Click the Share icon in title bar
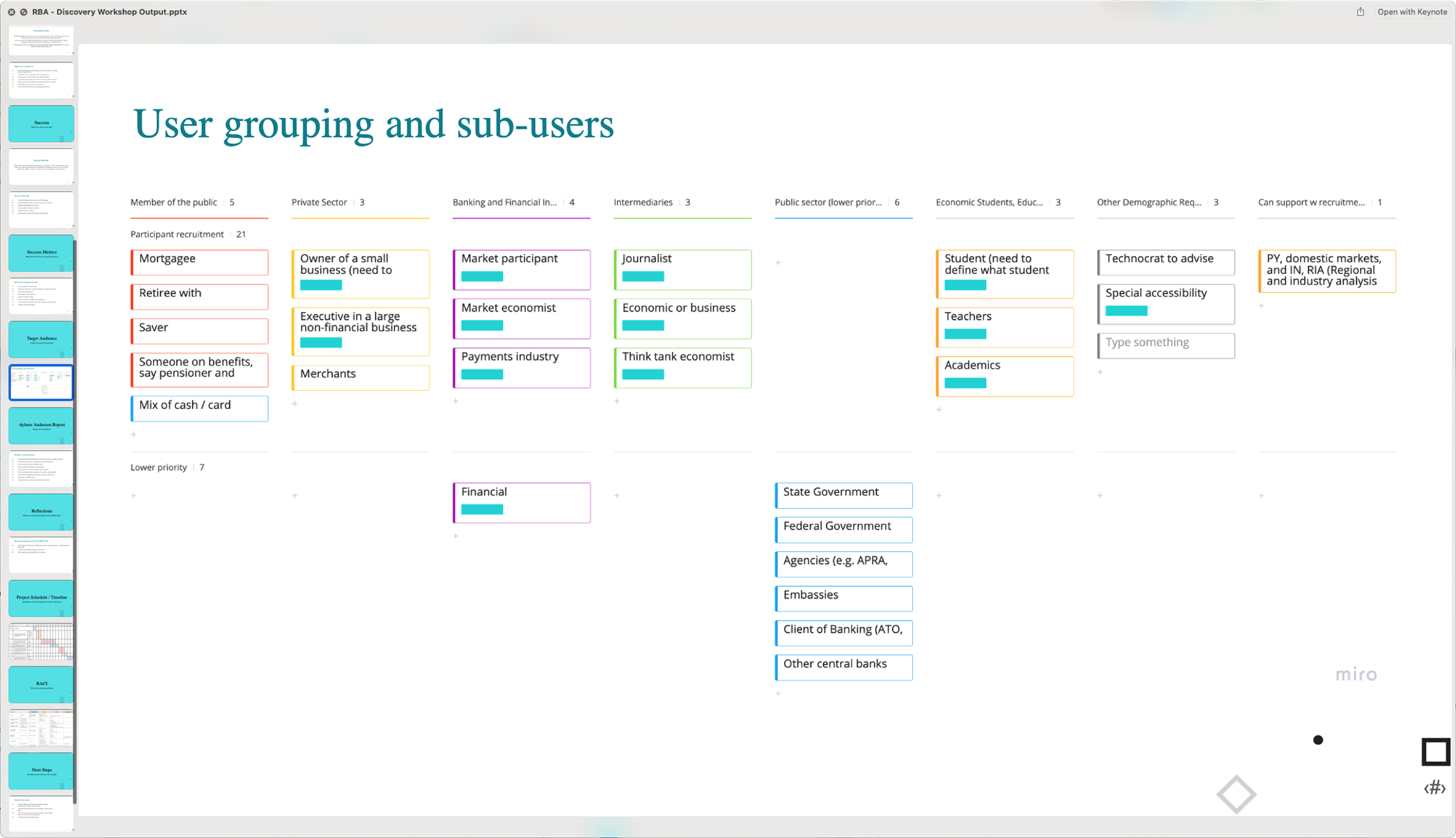Viewport: 1456px width, 838px height. pyautogui.click(x=1360, y=12)
